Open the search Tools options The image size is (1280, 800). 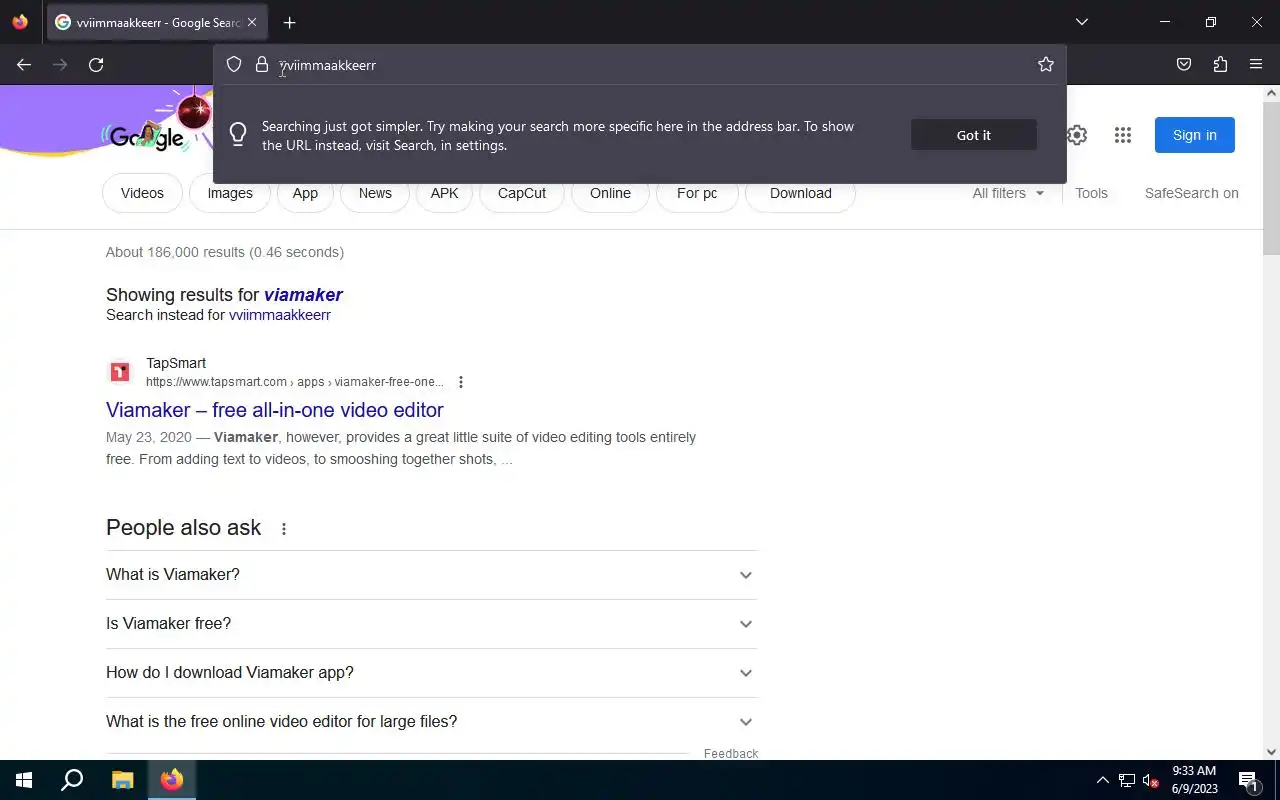coord(1091,193)
